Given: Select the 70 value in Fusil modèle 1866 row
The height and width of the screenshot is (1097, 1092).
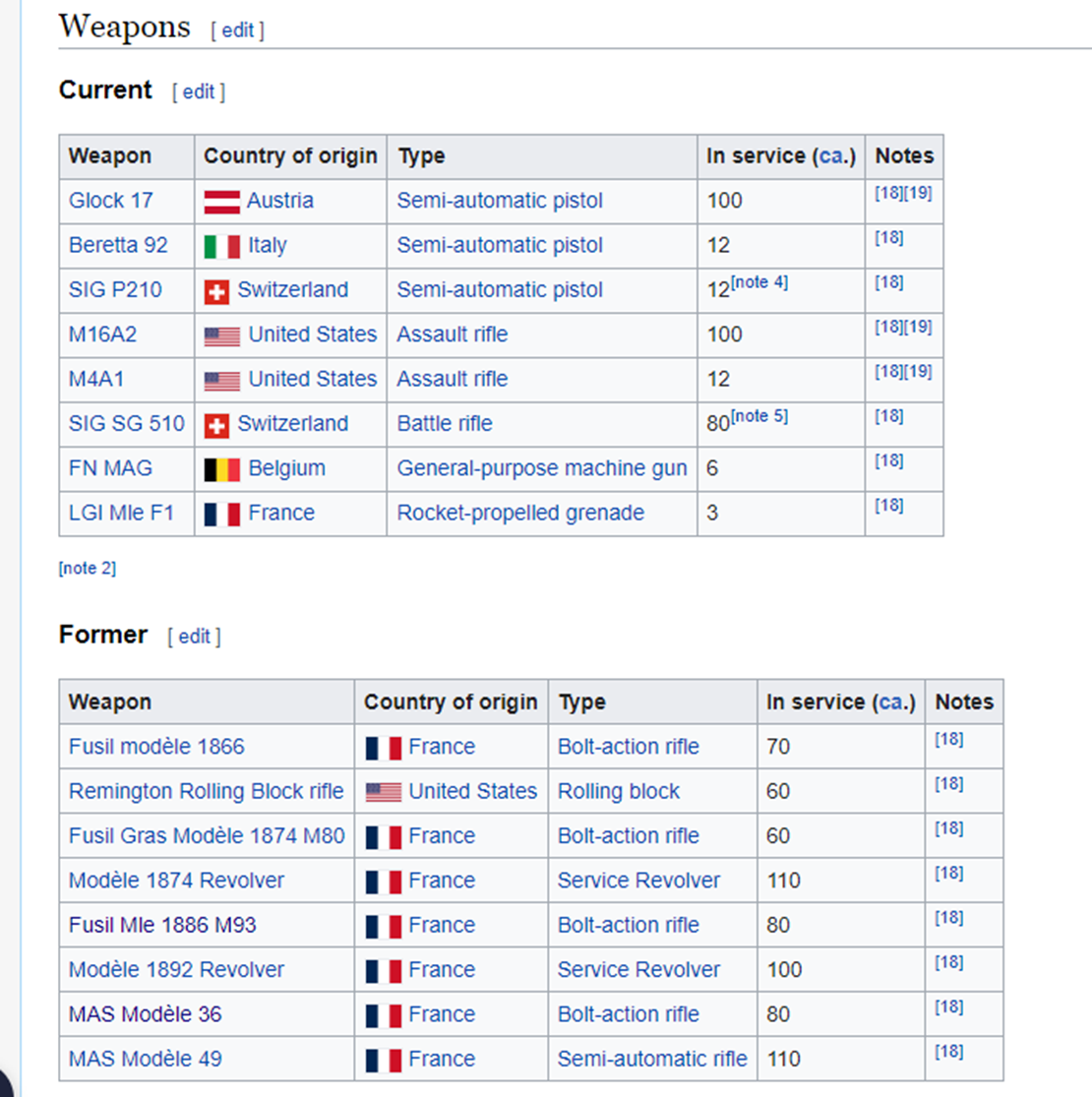Looking at the screenshot, I should point(778,747).
